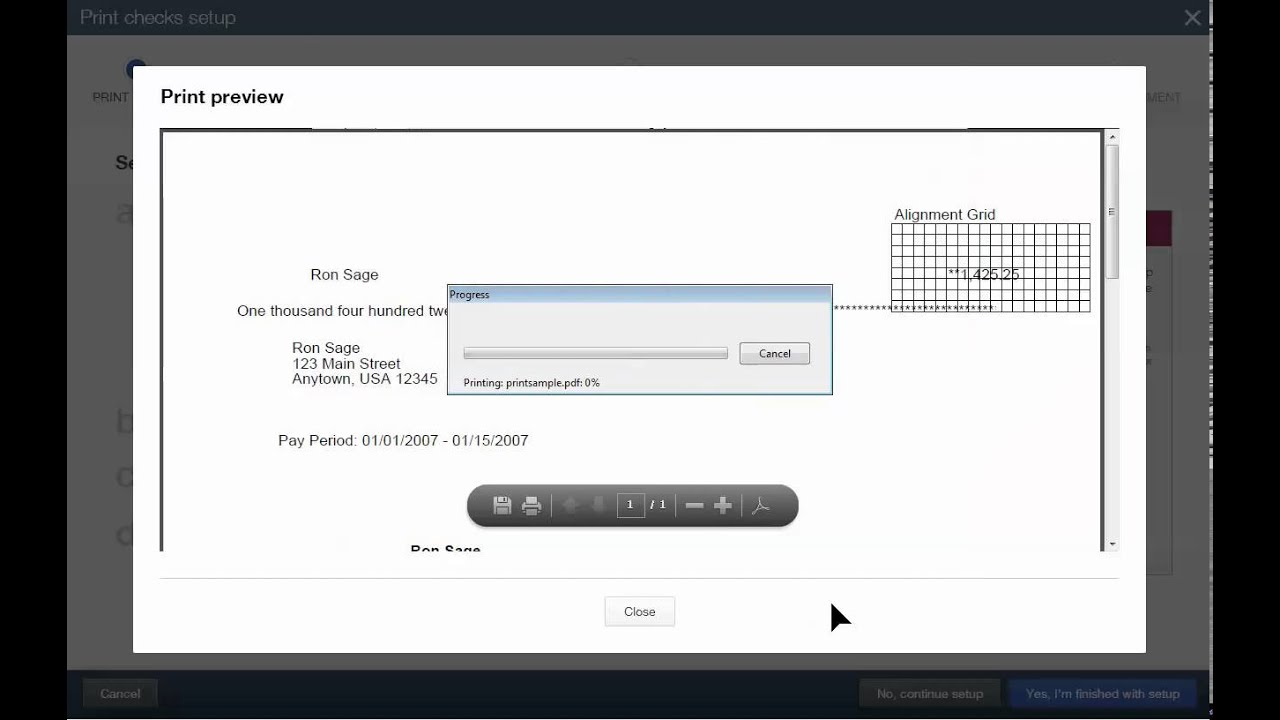Click 'Anytown, USA 12345' text
The image size is (1280, 720).
click(x=365, y=379)
